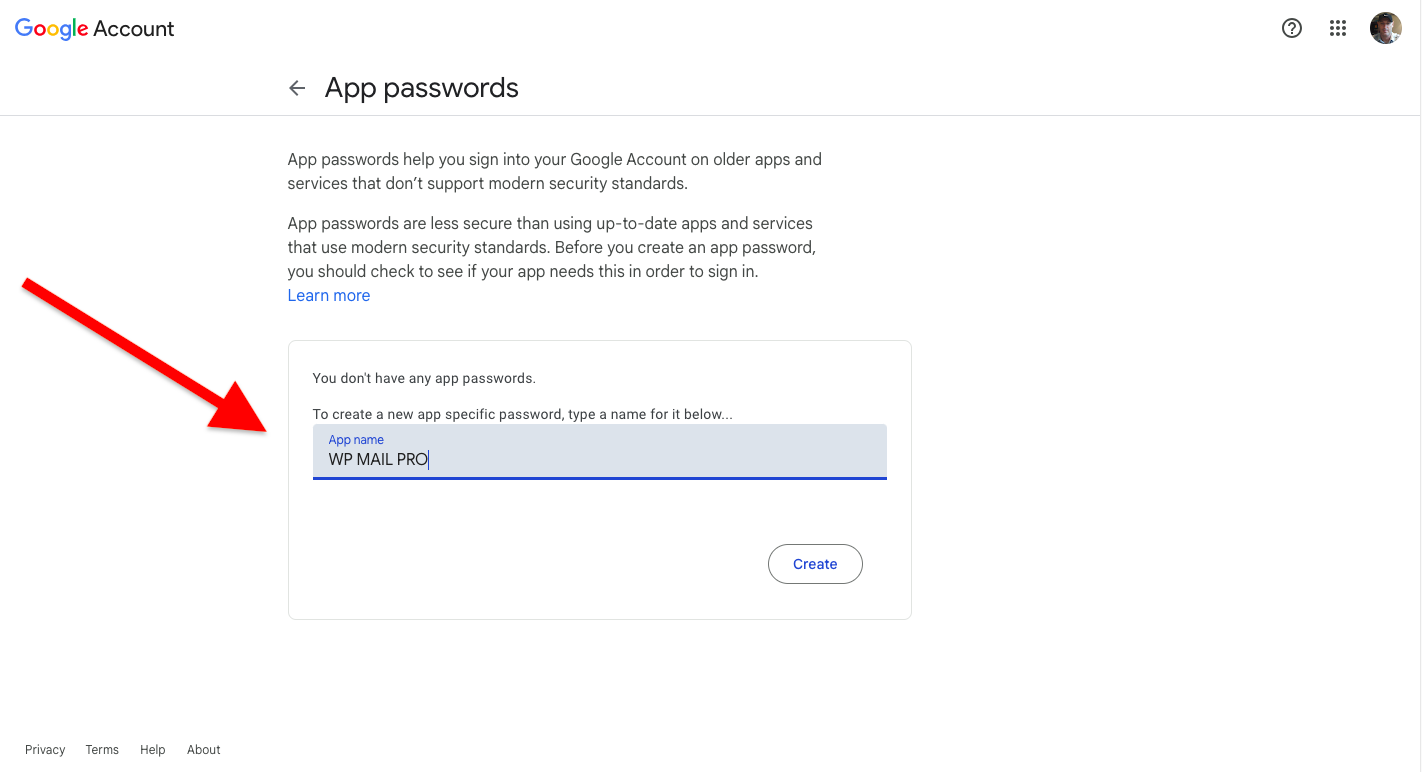This screenshot has height=772, width=1422.
Task: Click the "To create a new app specific password" instruction
Action: pos(522,414)
